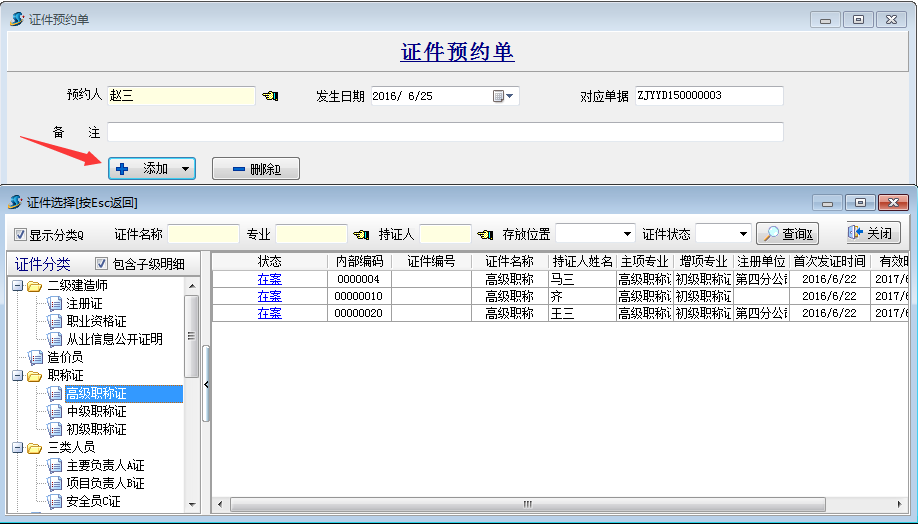Toggle the 显示分类 checkbox
The width and height of the screenshot is (918, 524).
click(x=21, y=235)
